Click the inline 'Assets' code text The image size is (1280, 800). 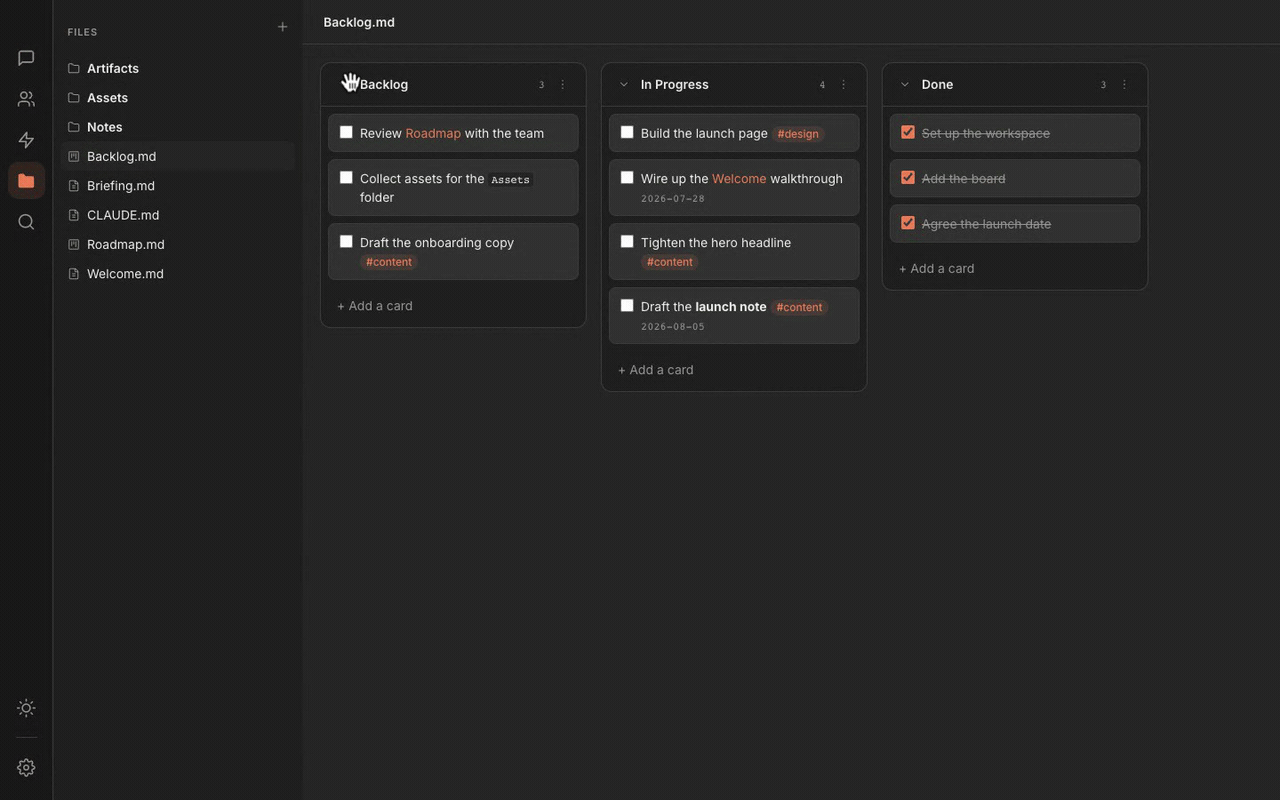tap(510, 180)
